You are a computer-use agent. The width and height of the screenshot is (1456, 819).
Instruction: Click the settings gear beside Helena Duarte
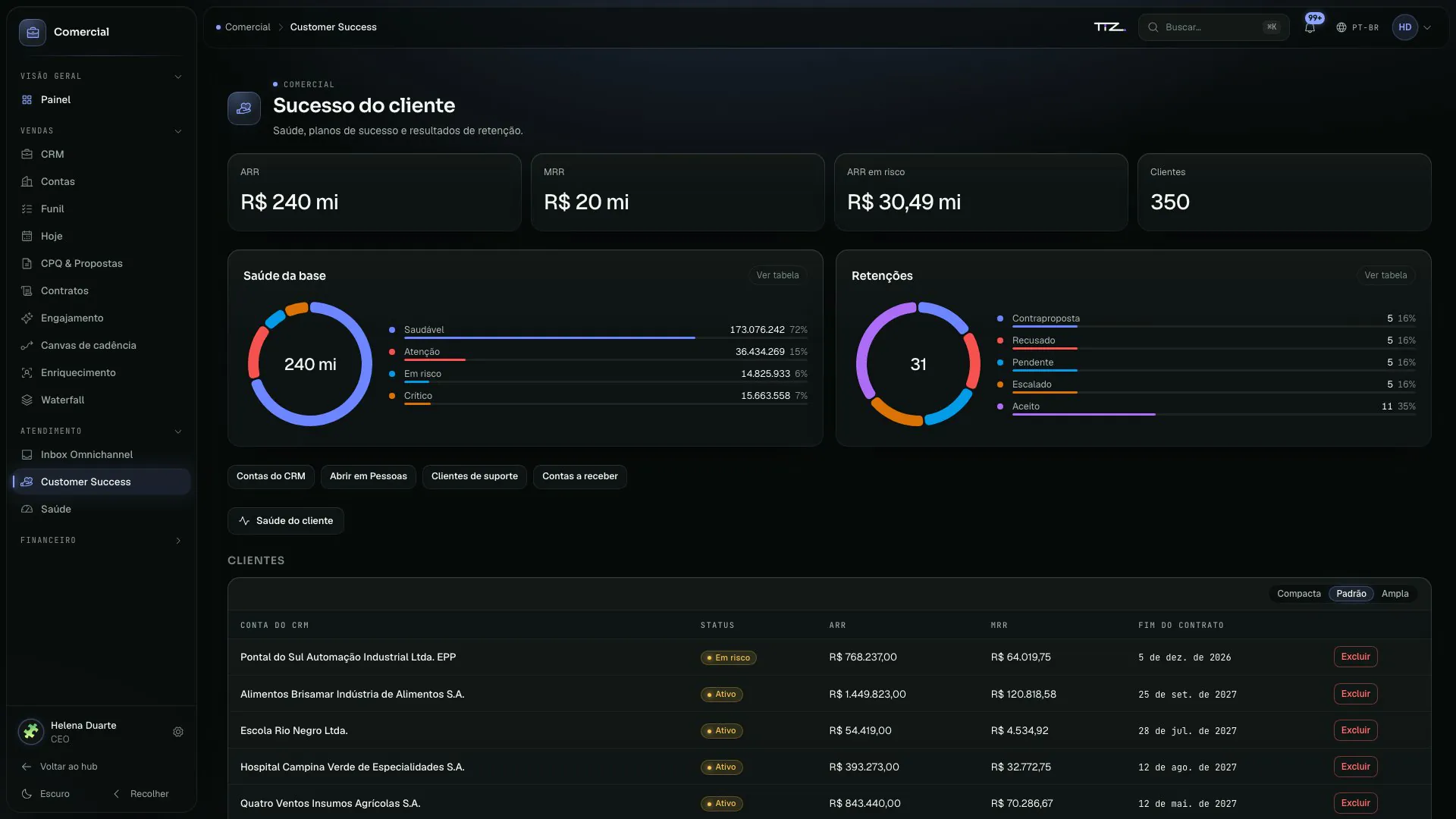click(x=178, y=732)
